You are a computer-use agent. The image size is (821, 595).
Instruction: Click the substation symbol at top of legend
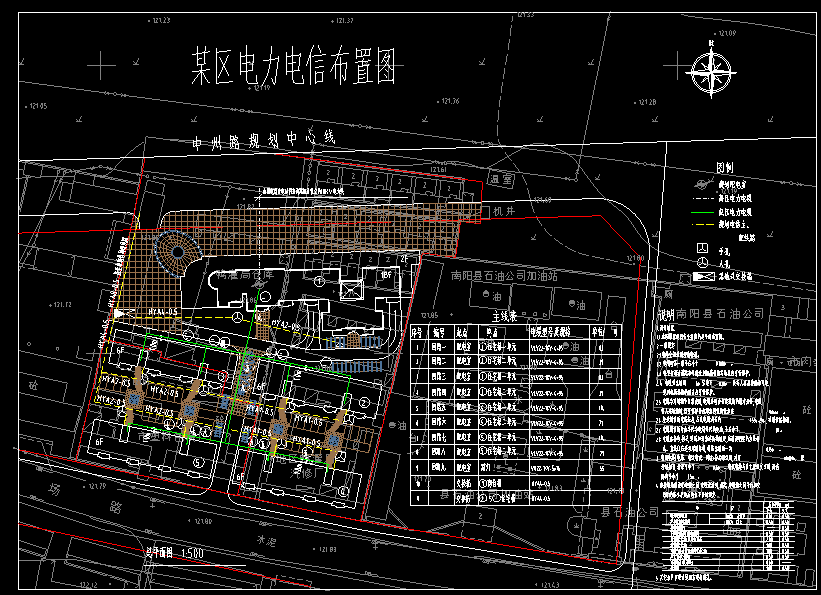703,186
